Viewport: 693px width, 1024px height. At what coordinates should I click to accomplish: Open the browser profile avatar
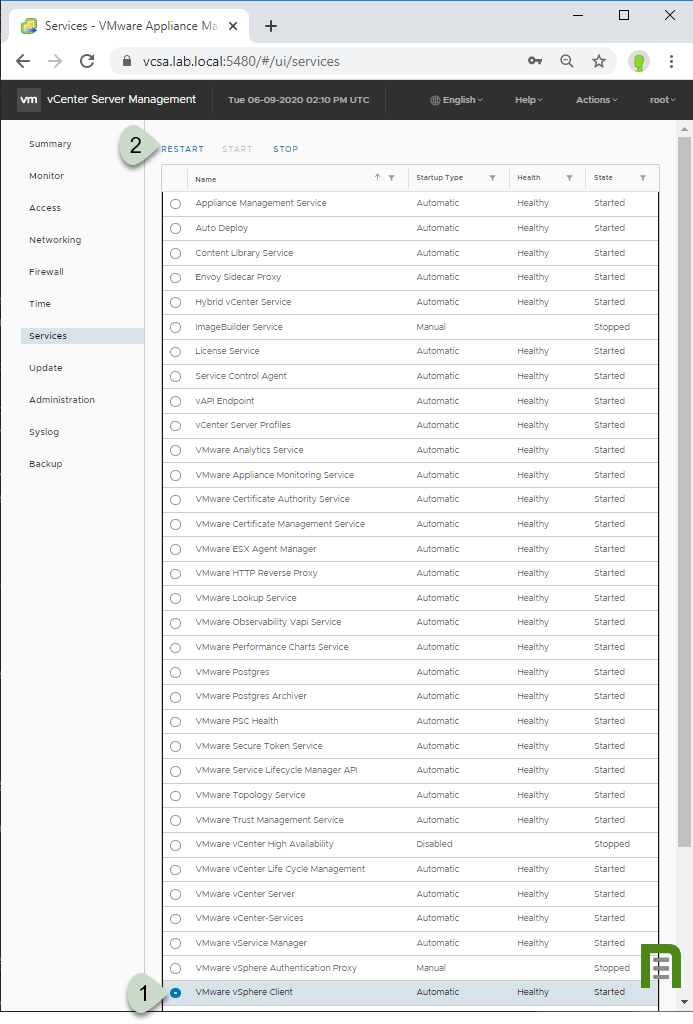639,61
